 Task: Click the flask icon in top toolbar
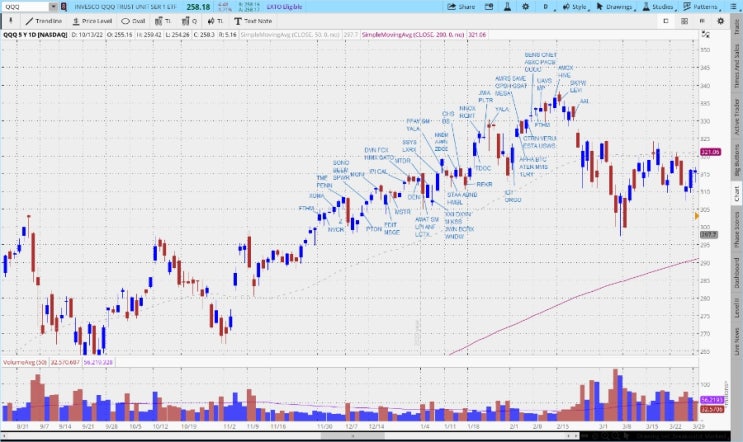pos(507,7)
